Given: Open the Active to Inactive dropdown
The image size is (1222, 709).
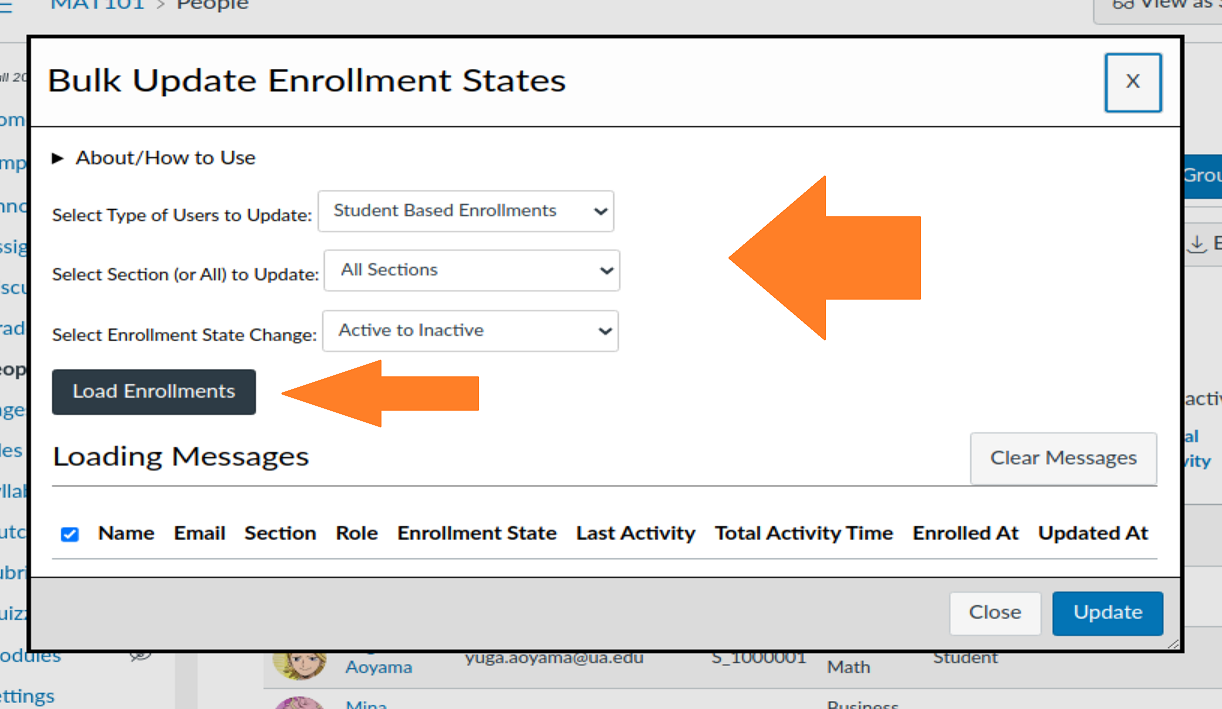Looking at the screenshot, I should tap(470, 331).
